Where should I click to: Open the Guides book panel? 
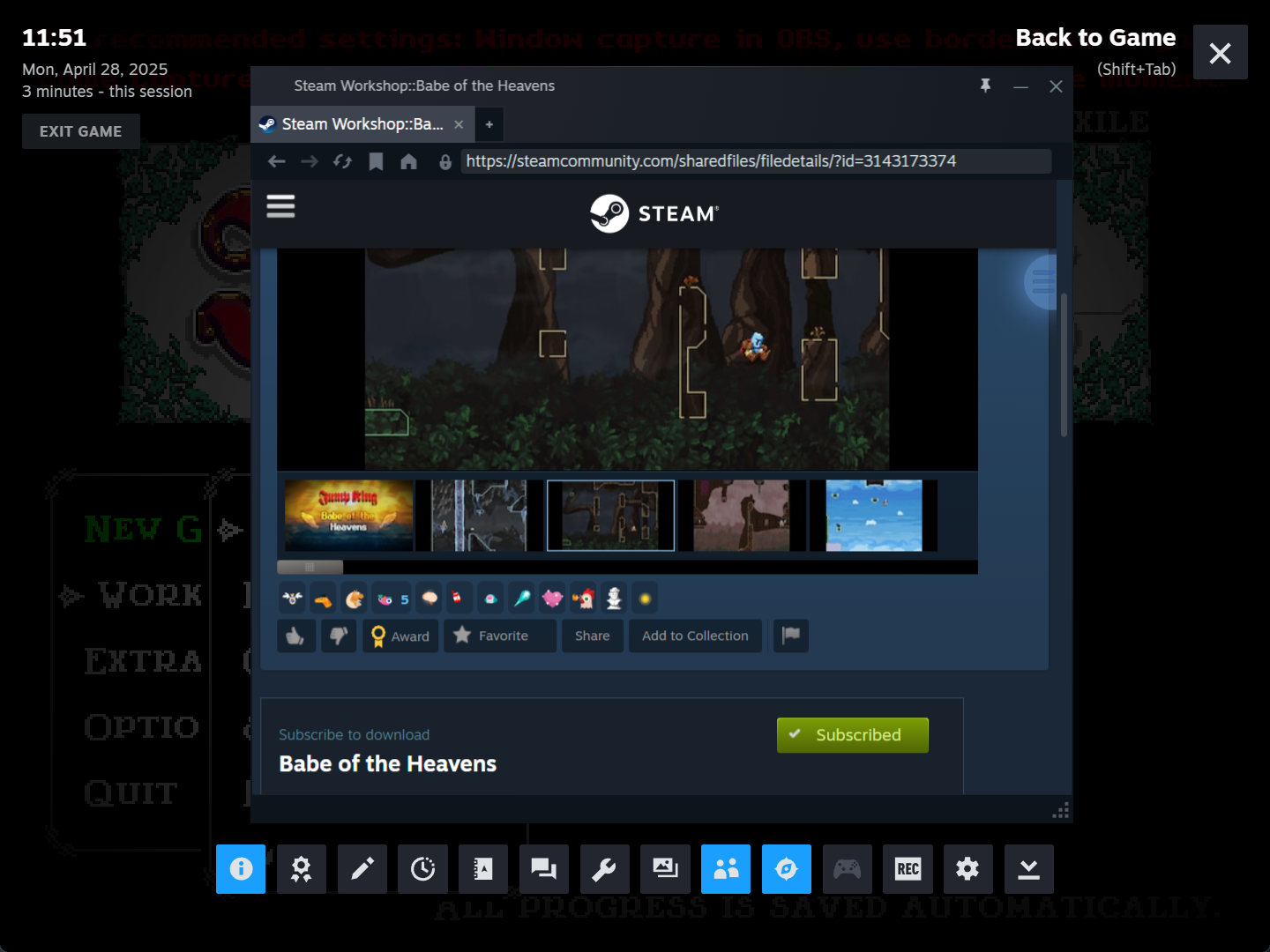pos(482,869)
